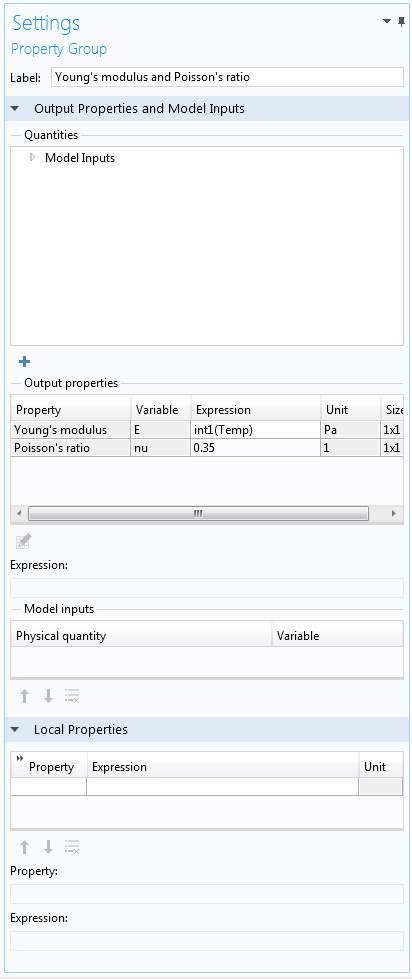
Task: Click the blue plus Add icon under Quantities
Action: [x=25, y=362]
